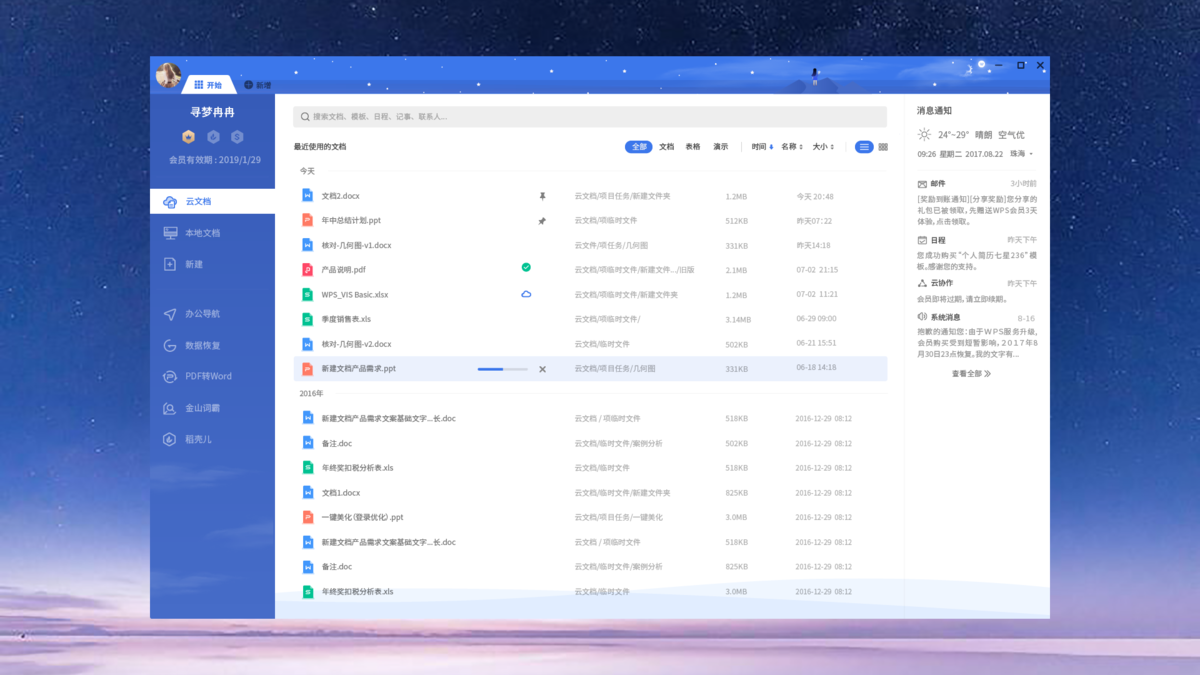Select 本地文档 in the sidebar
Screen dimensions: 1200x675
coord(202,233)
